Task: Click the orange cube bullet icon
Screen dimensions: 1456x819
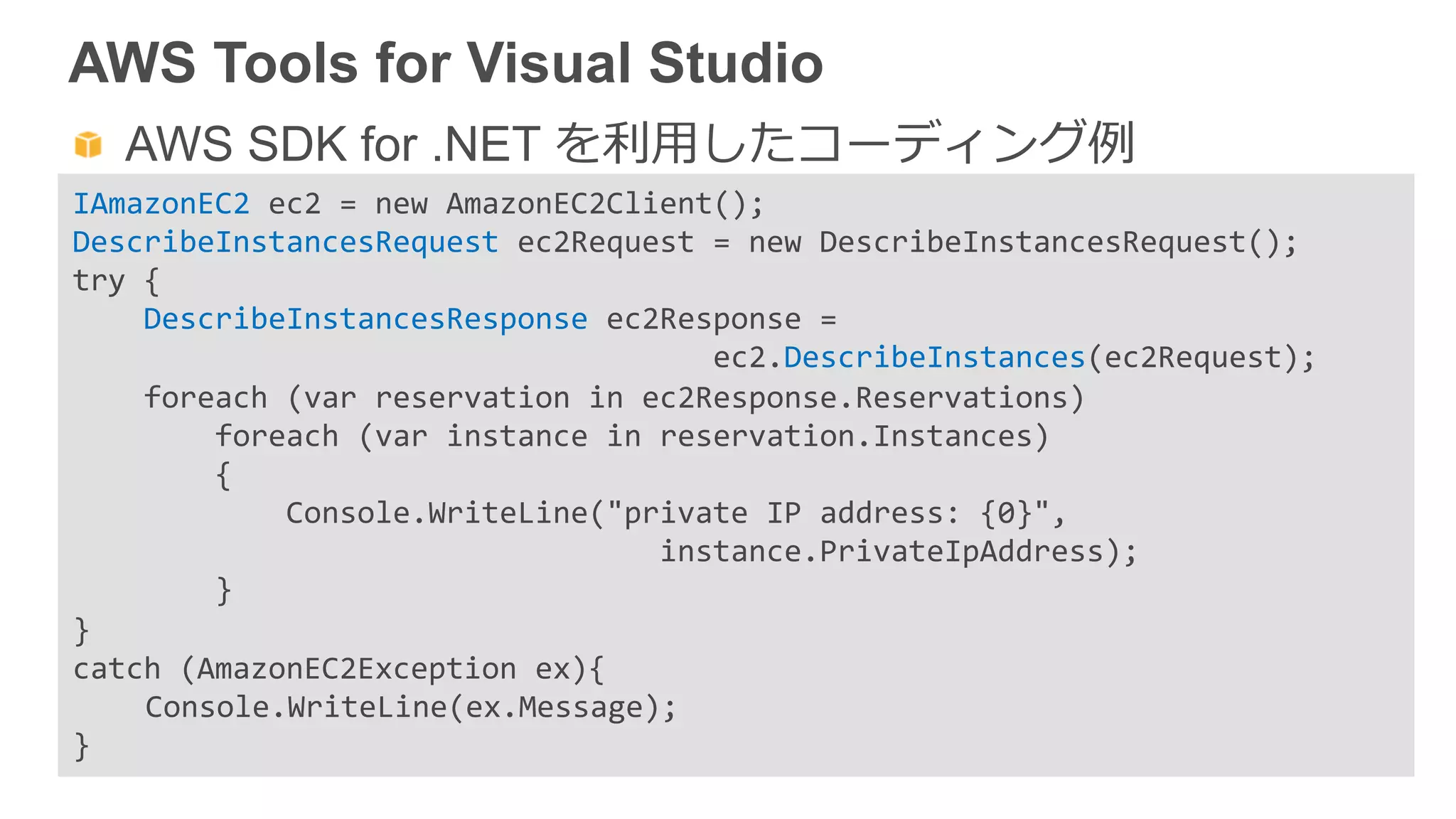Action: pyautogui.click(x=88, y=144)
